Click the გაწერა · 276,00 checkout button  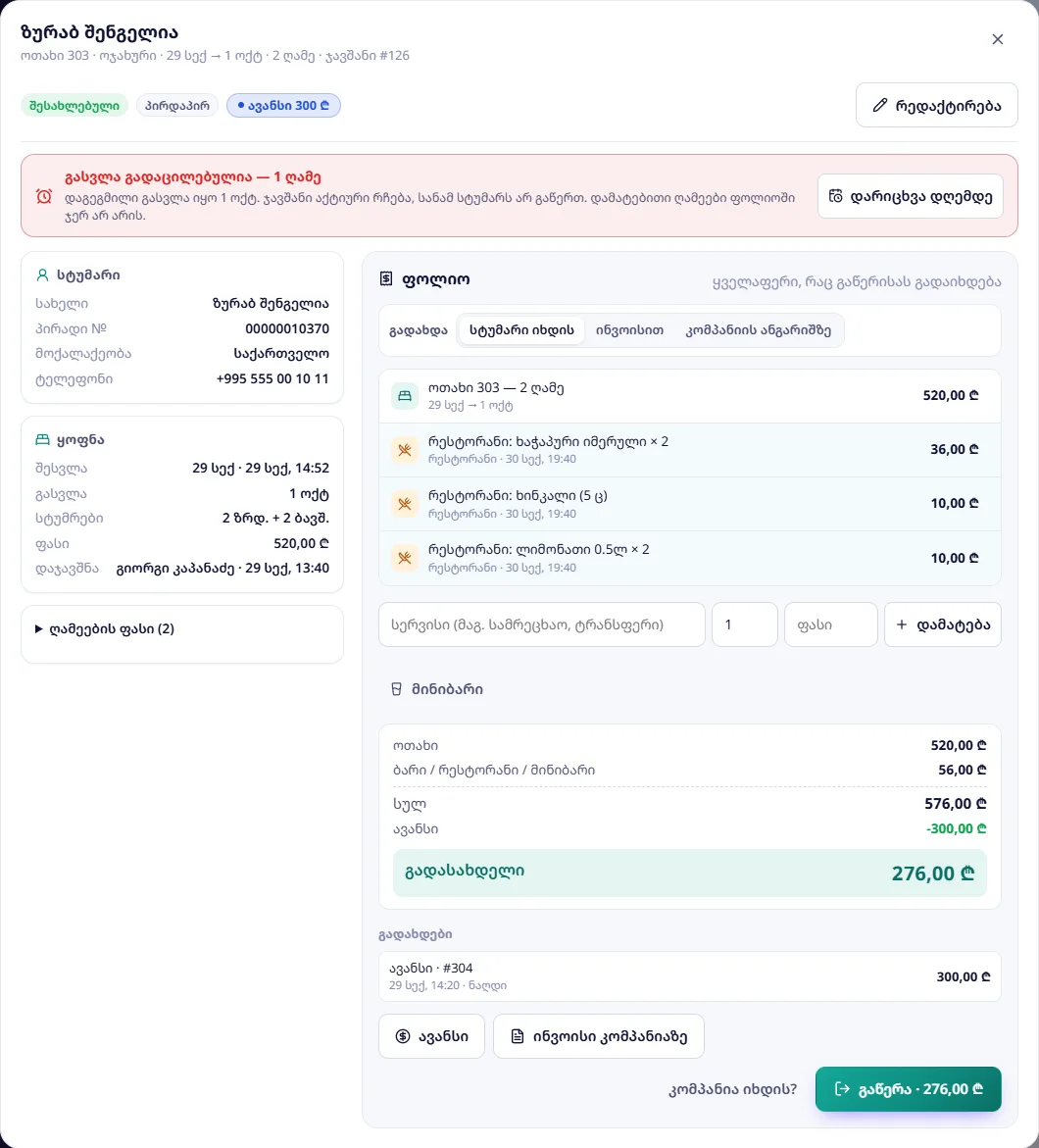908,1089
